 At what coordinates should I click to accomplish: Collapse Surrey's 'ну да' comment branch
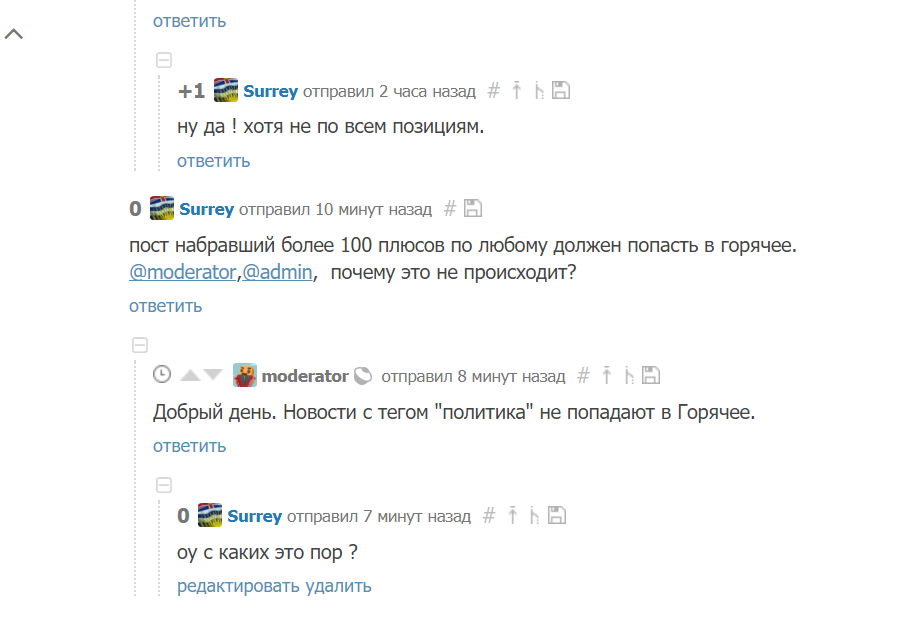[x=164, y=60]
